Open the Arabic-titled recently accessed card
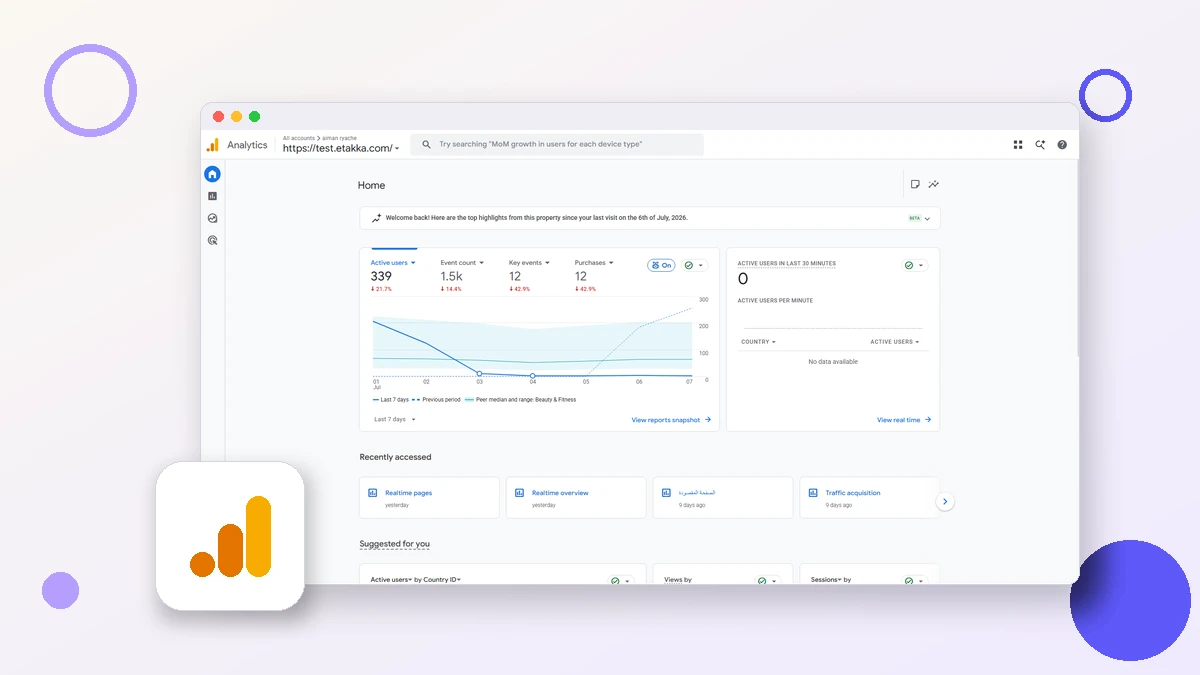Viewport: 1200px width, 675px height. (x=723, y=497)
